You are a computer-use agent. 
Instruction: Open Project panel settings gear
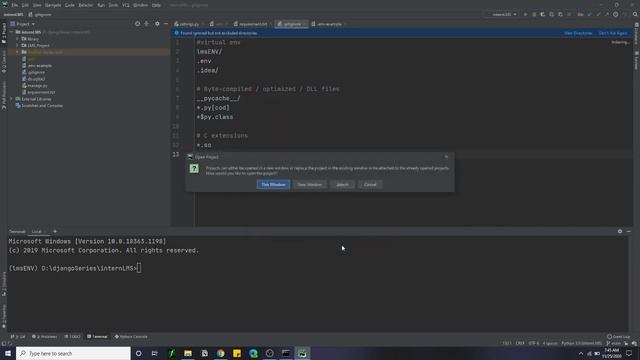pos(157,24)
